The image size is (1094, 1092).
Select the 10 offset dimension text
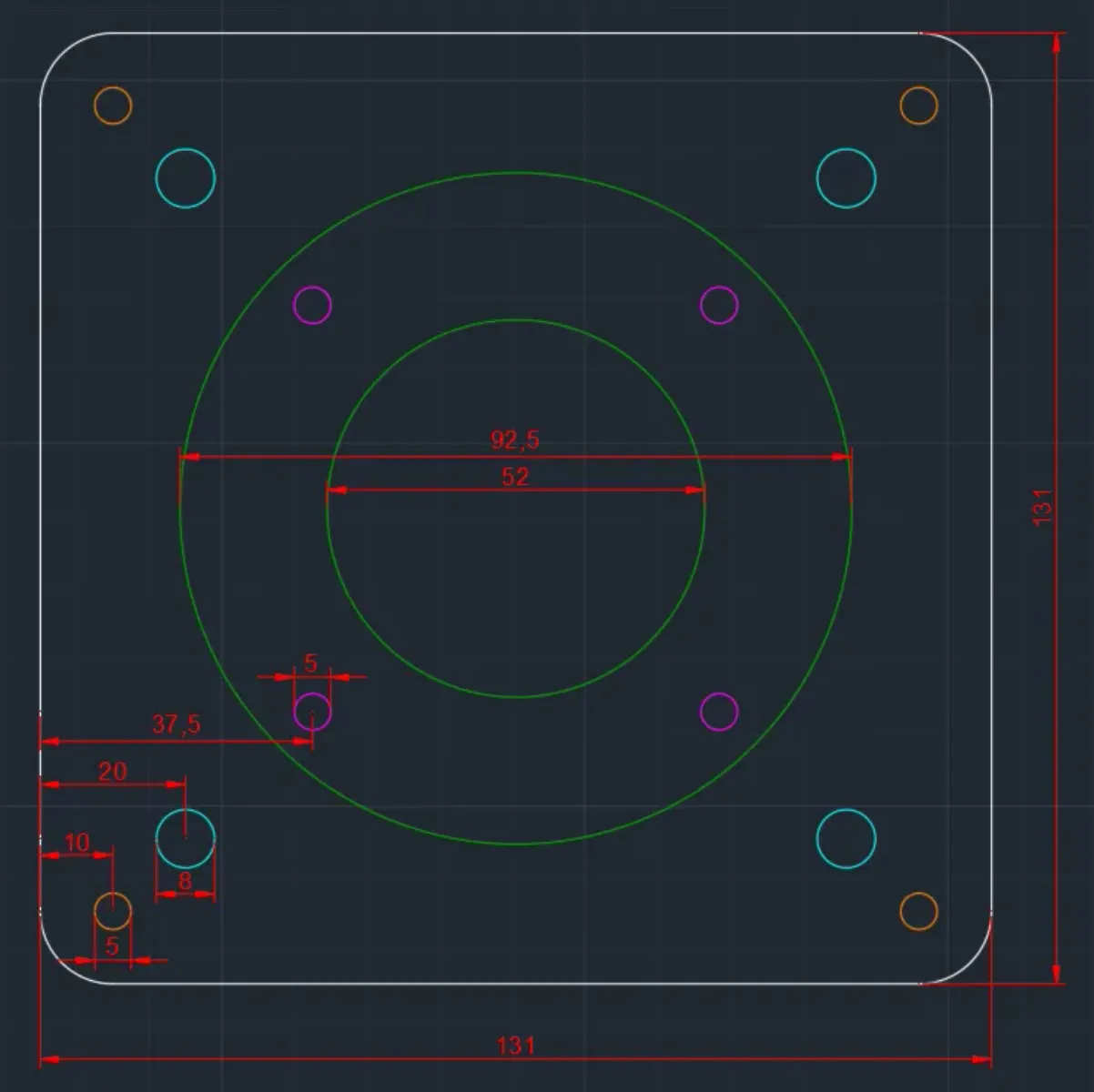pos(77,843)
